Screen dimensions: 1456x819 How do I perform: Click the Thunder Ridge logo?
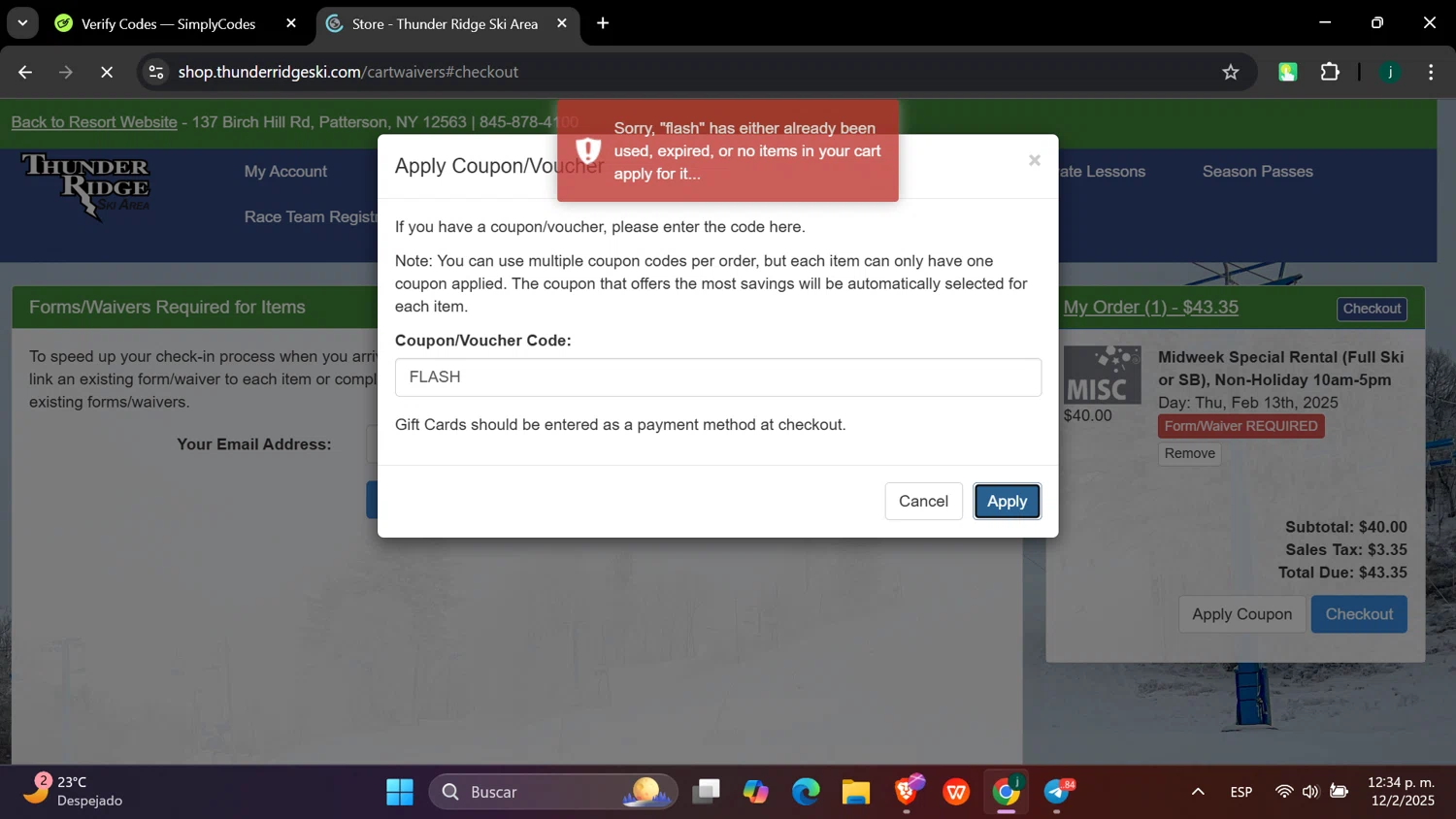pyautogui.click(x=86, y=186)
